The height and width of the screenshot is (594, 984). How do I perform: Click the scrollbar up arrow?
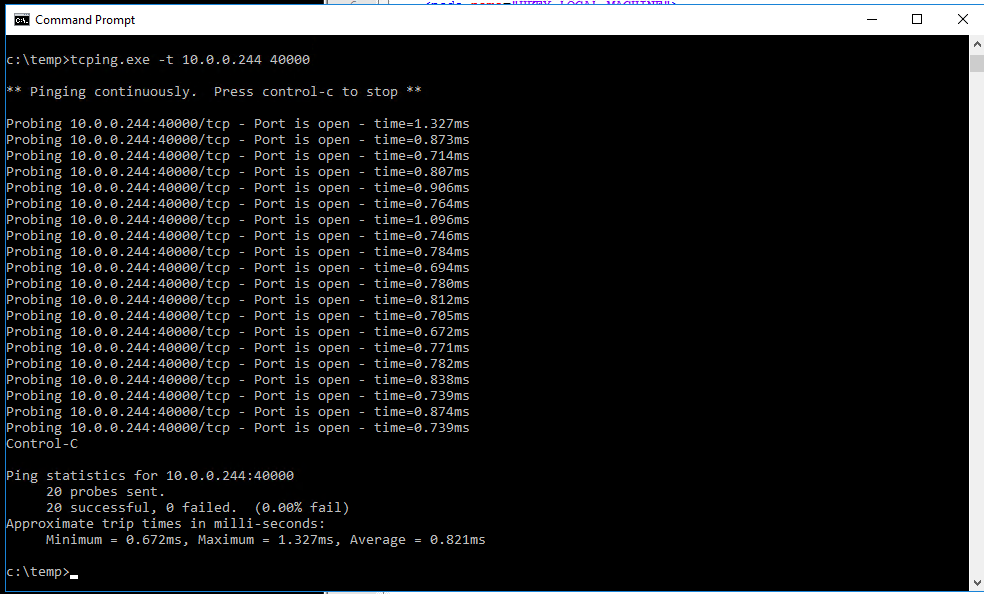pyautogui.click(x=976, y=45)
